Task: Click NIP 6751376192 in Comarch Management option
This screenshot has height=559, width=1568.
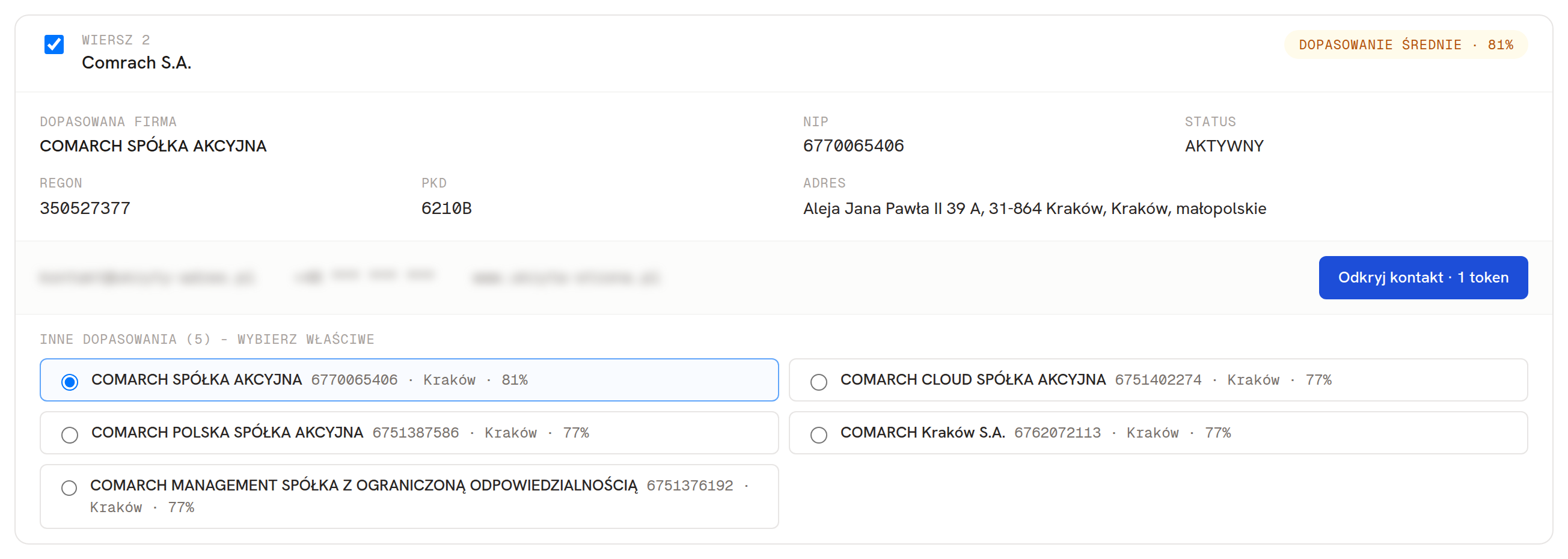Action: pos(689,486)
